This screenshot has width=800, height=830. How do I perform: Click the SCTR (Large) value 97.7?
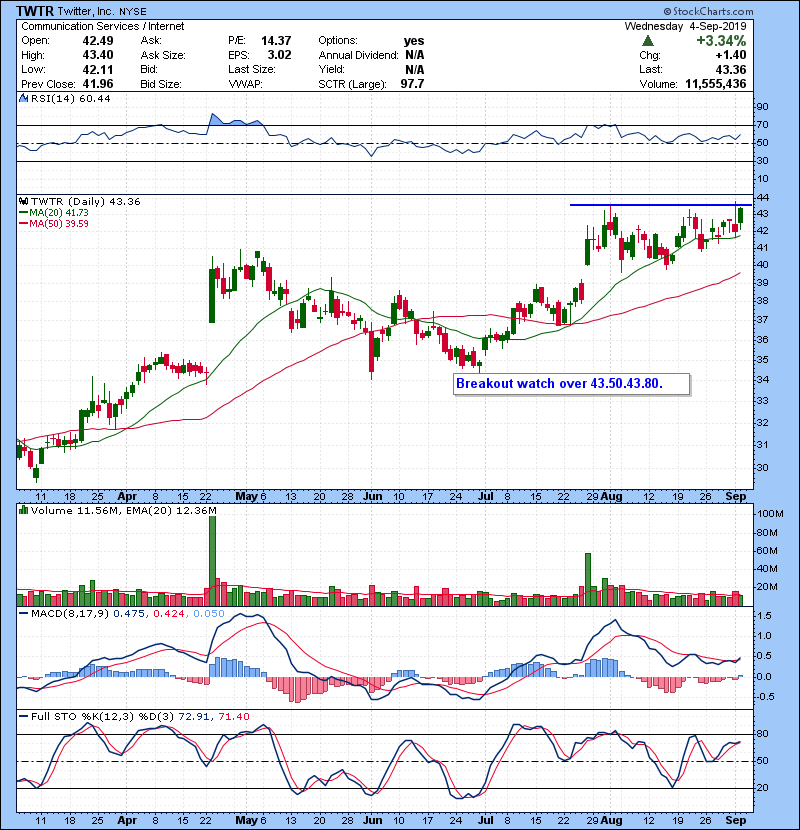pyautogui.click(x=412, y=84)
